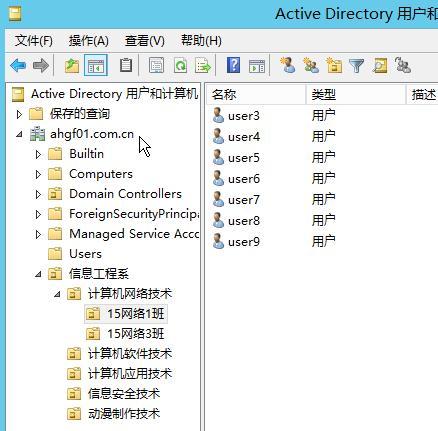This screenshot has height=431, width=438.
Task: Click the Forward arrow toolbar icon
Action: pyautogui.click(x=41, y=65)
